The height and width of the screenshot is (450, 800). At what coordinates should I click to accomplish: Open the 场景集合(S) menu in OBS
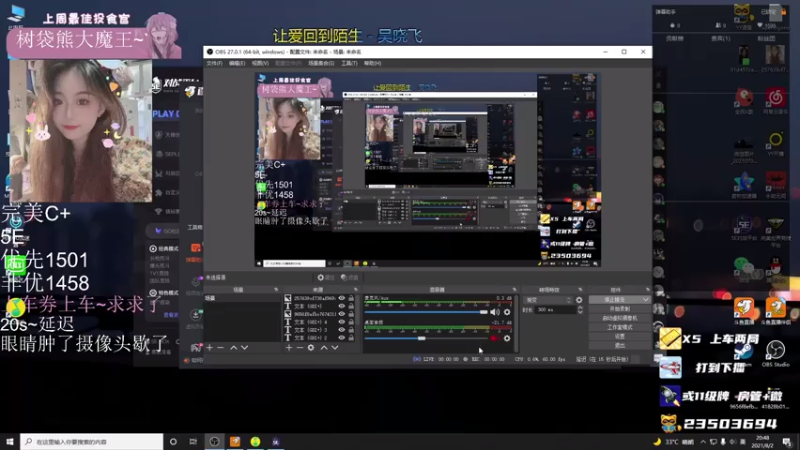(321, 63)
